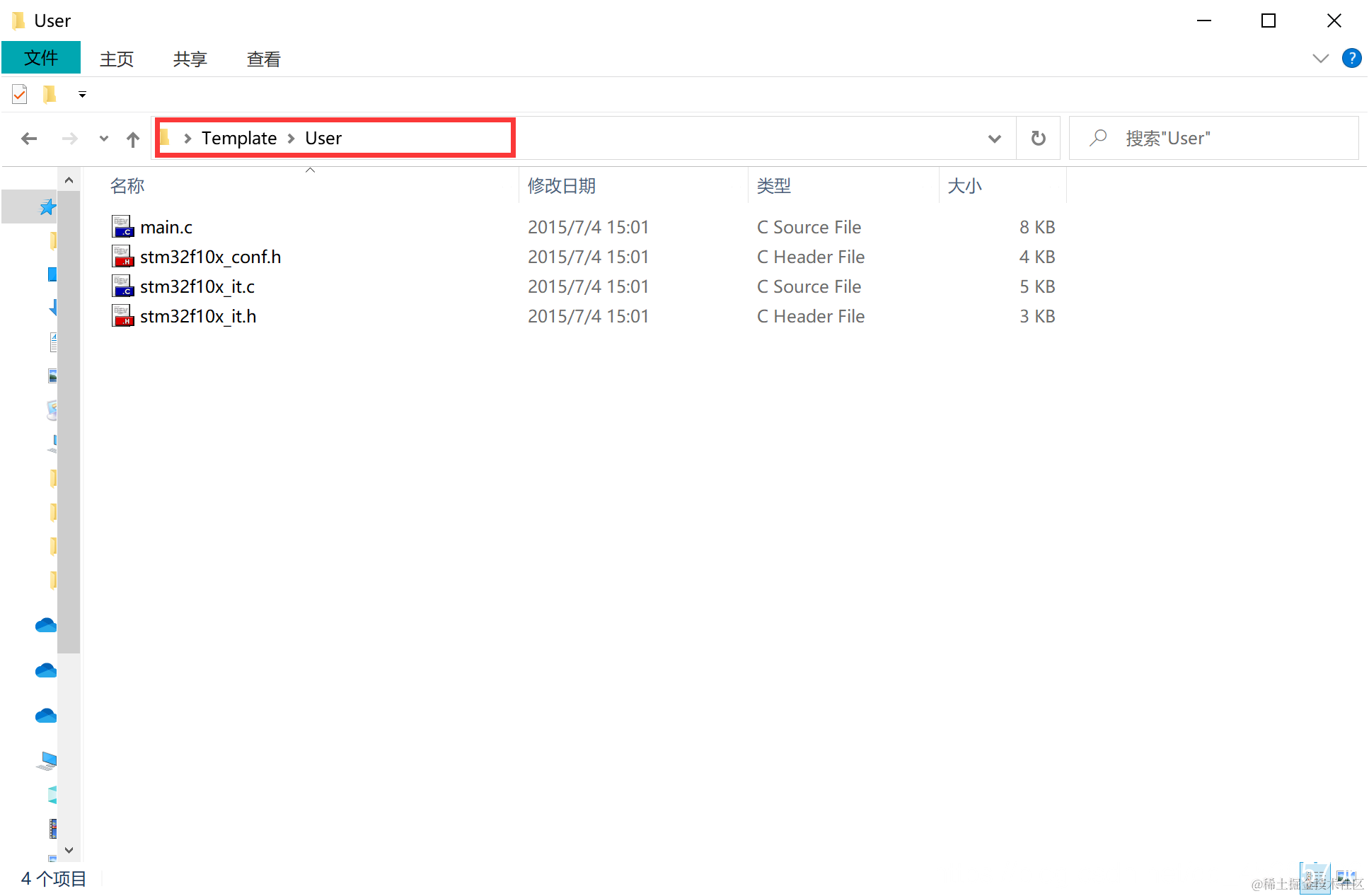Expand the ribbon with the chevron

(x=1320, y=58)
